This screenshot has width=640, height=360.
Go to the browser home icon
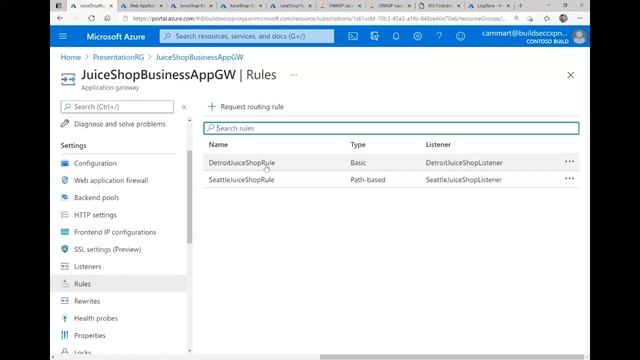pos(107,18)
